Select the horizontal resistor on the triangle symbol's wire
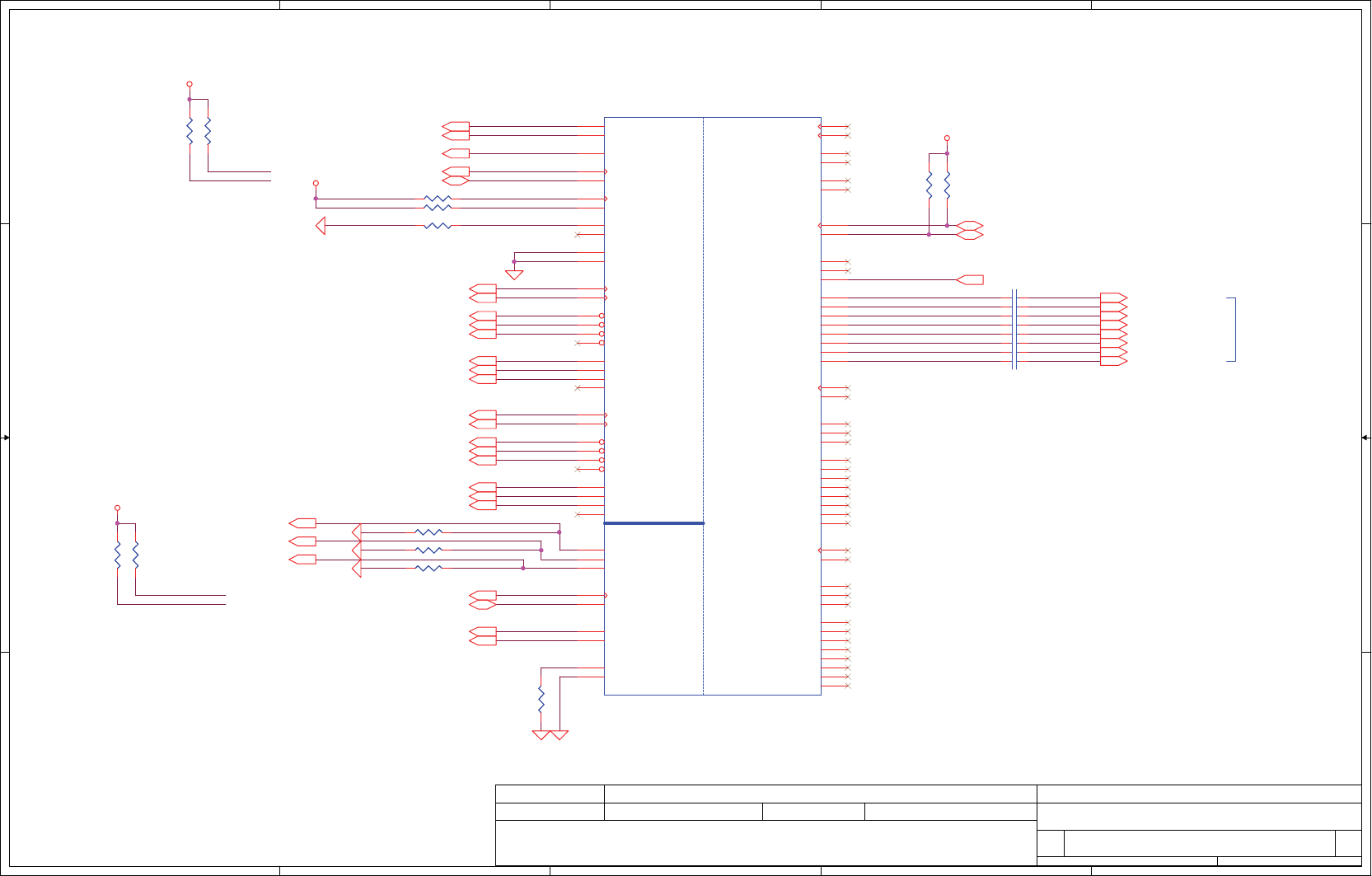Image resolution: width=1372 pixels, height=876 pixels. pyautogui.click(x=438, y=226)
